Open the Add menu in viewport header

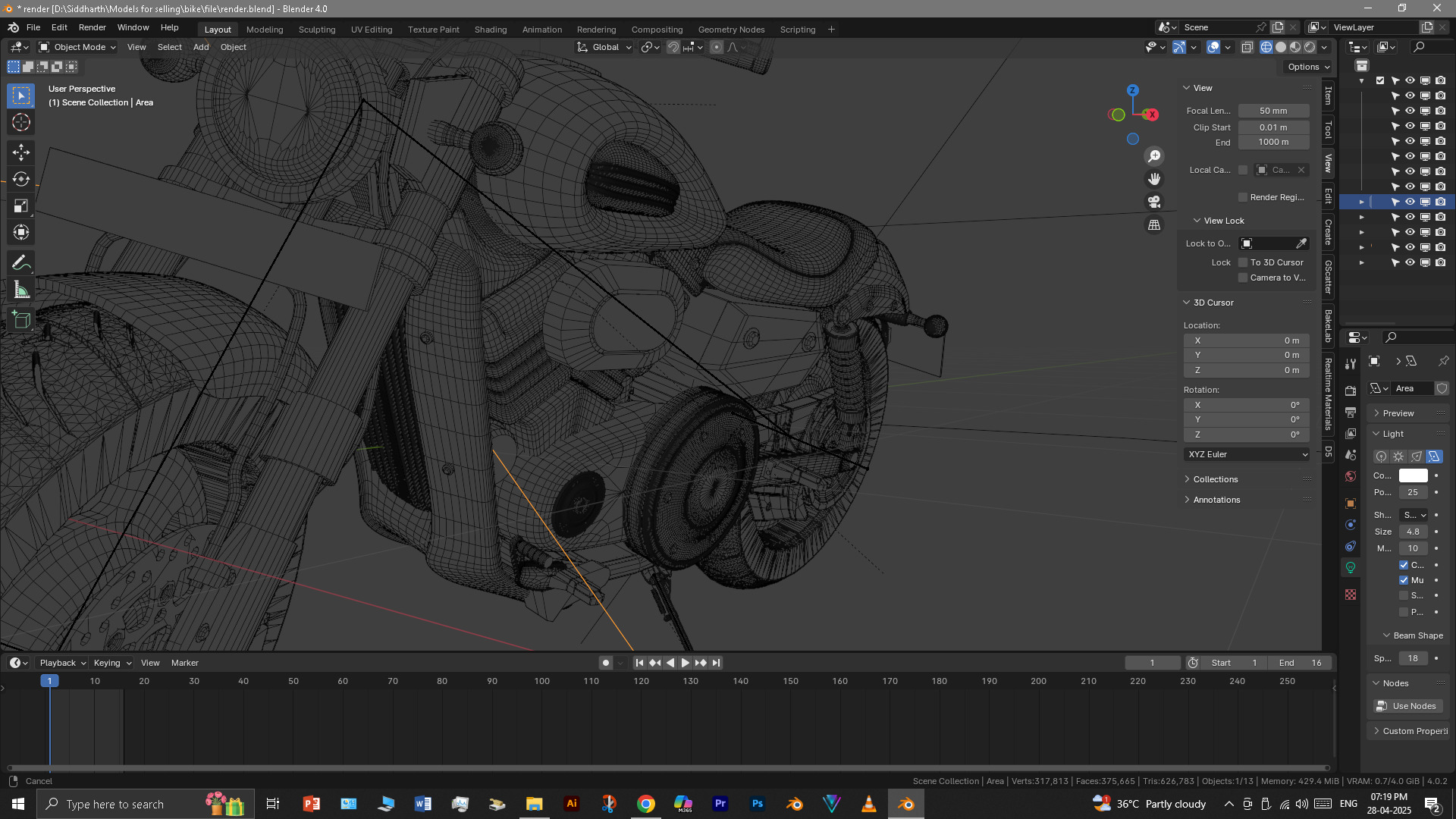[x=201, y=47]
